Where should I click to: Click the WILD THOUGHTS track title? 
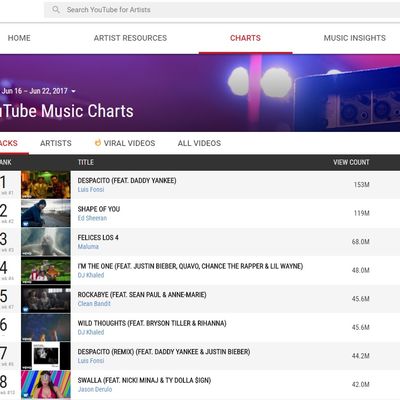click(x=152, y=323)
